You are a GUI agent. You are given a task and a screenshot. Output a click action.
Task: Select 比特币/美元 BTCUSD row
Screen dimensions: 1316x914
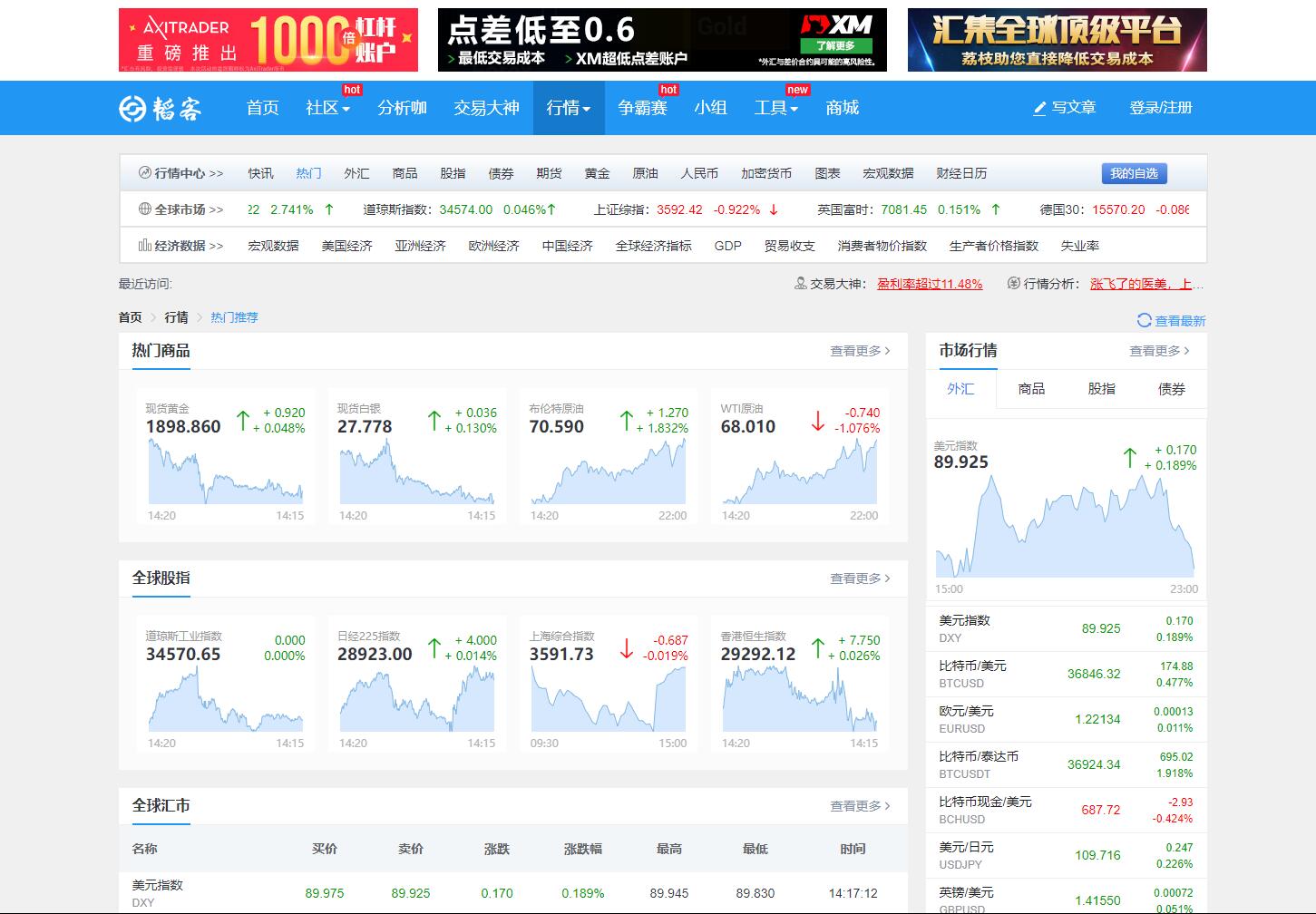1066,674
